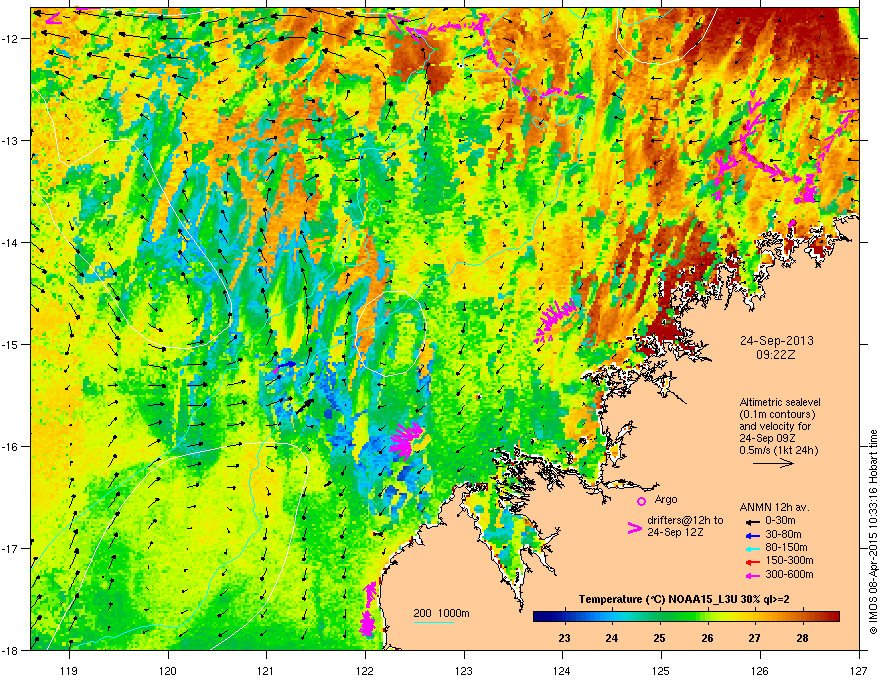The height and width of the screenshot is (680, 880).
Task: Click the '0.5m/s (1kt 24h)' text
Action: click(x=778, y=450)
